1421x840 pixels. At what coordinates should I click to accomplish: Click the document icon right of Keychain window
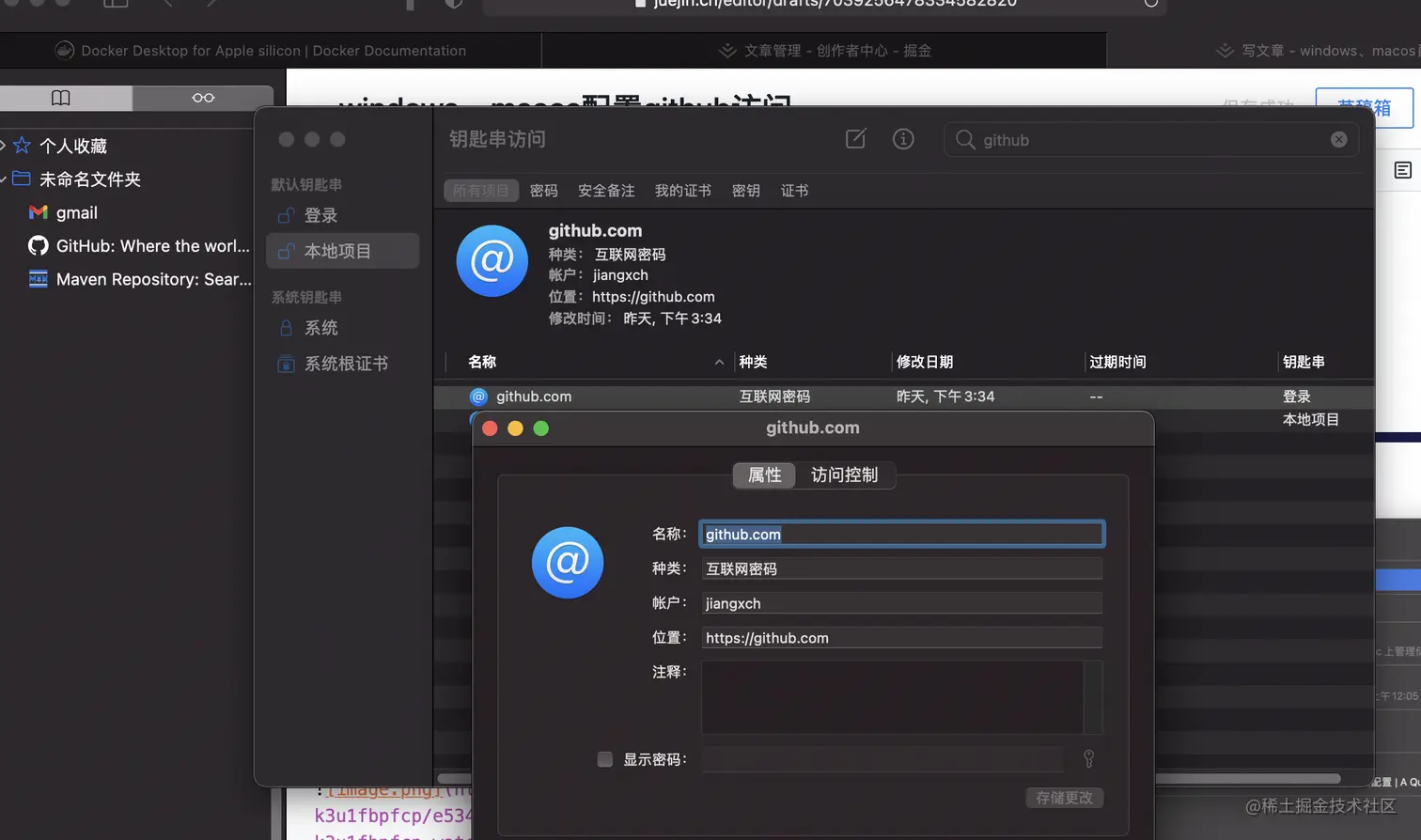pyautogui.click(x=1402, y=170)
